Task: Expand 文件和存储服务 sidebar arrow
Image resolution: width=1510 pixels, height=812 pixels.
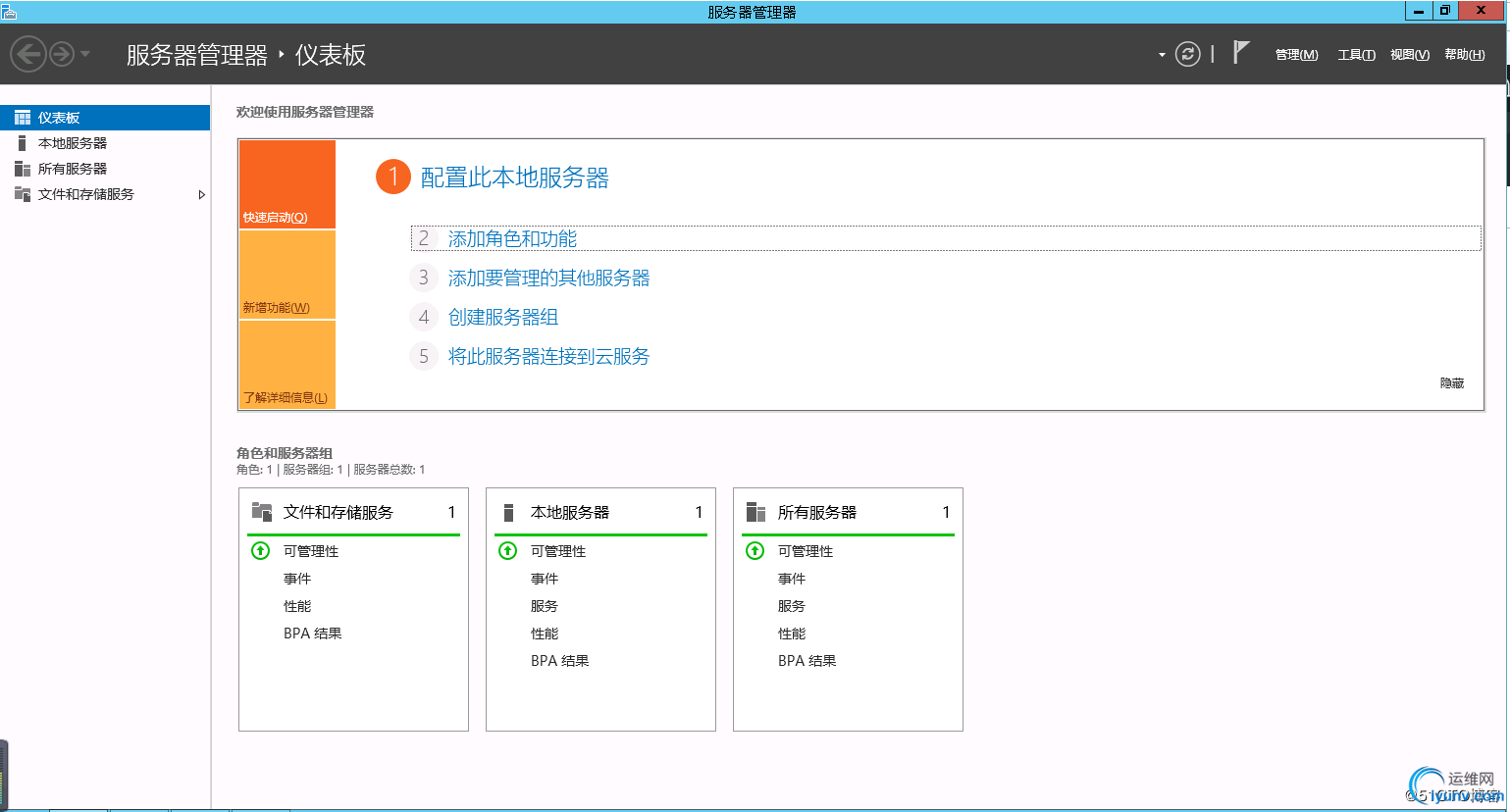Action: 201,194
